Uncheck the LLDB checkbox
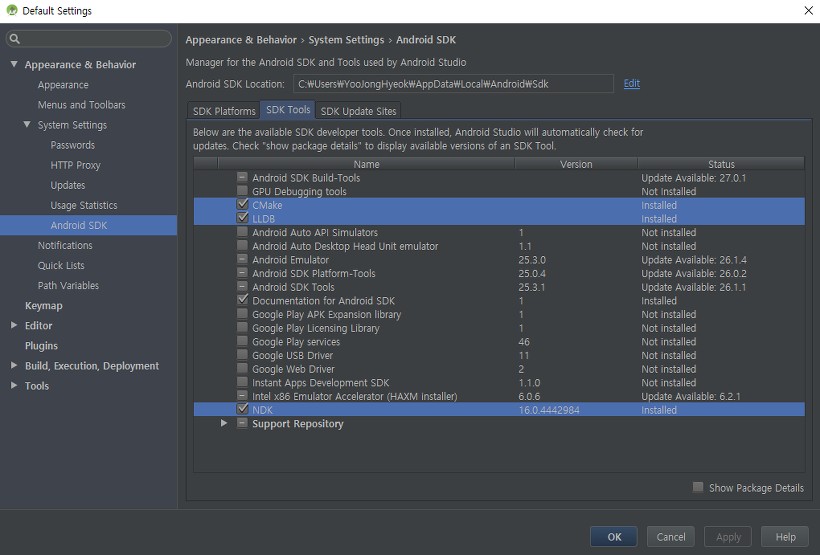This screenshot has height=555, width=820. [242, 218]
